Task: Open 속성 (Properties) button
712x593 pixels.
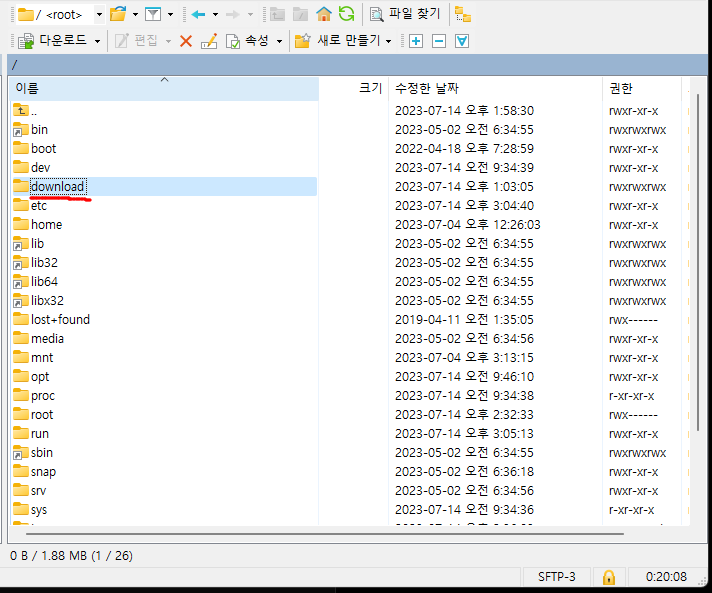Action: coord(247,41)
